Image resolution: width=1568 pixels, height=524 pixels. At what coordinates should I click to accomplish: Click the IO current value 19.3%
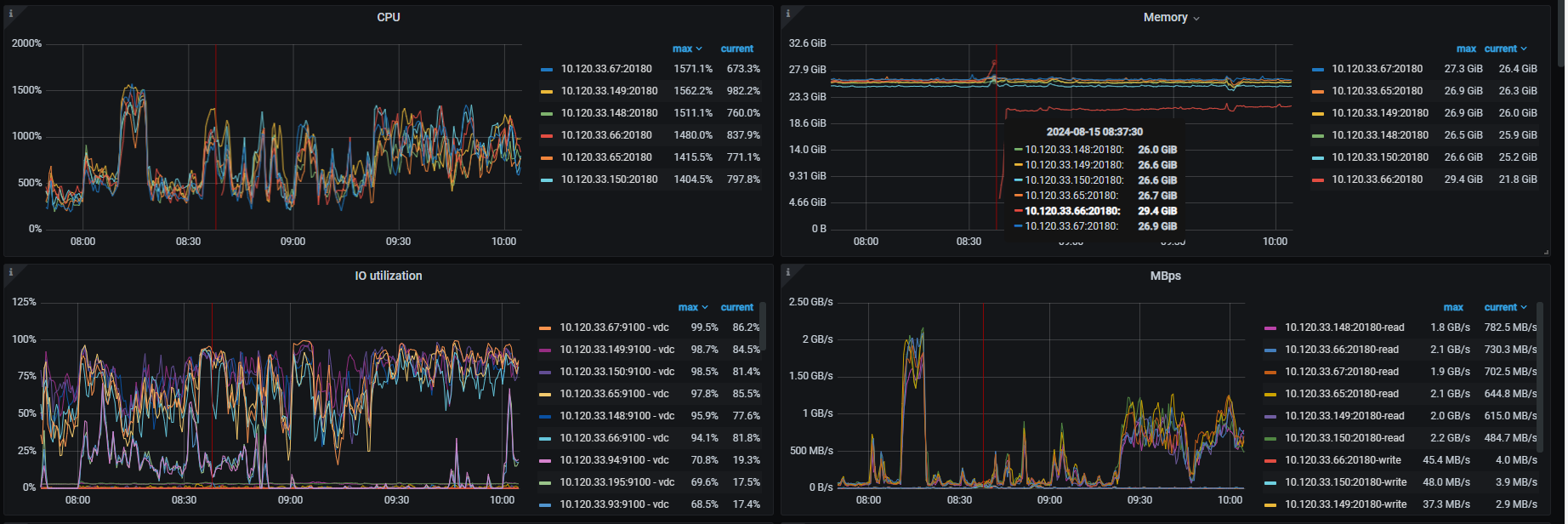[x=747, y=460]
